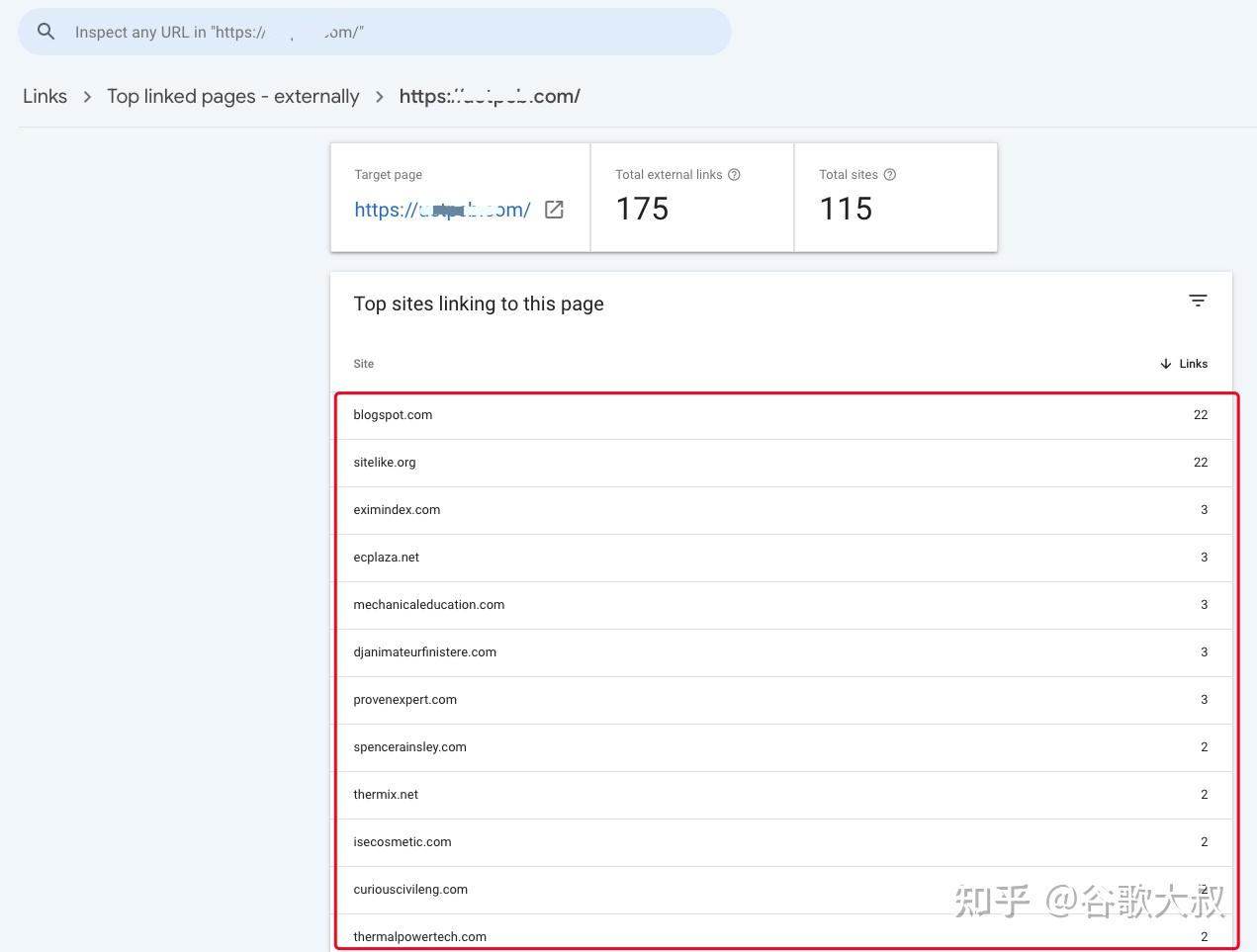
Task: Select the eximindex.com row
Action: coord(781,510)
